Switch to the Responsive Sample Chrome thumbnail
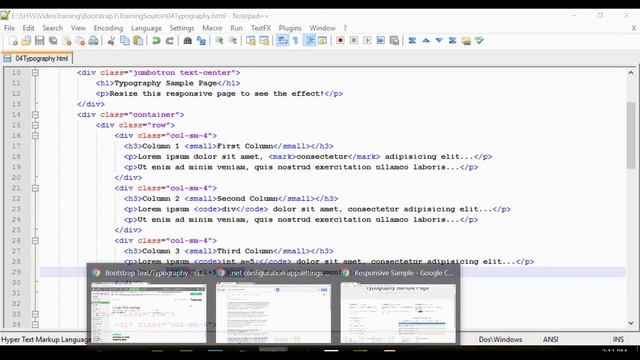 (x=398, y=306)
